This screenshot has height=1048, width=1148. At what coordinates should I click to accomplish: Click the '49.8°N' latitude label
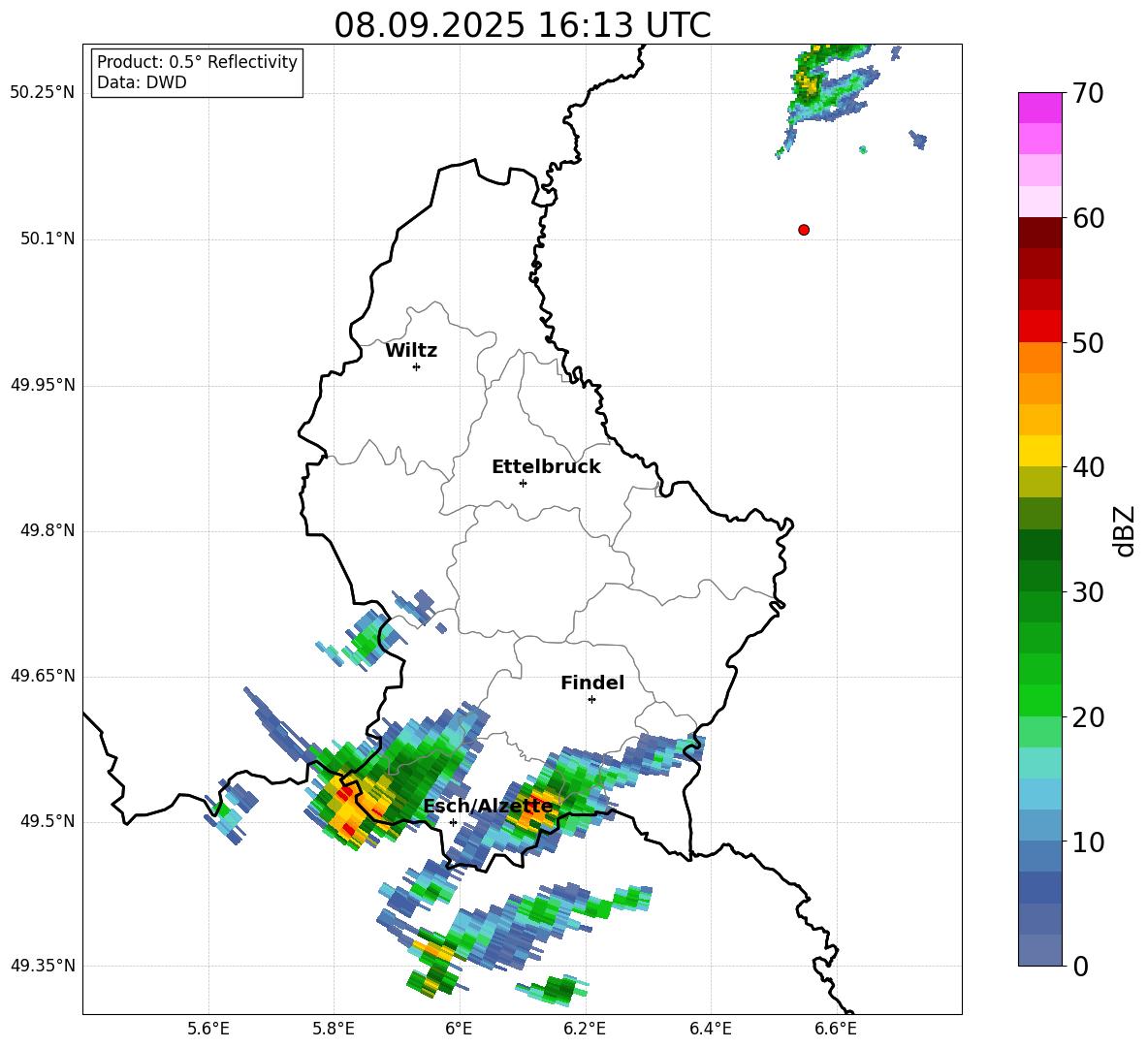47,530
